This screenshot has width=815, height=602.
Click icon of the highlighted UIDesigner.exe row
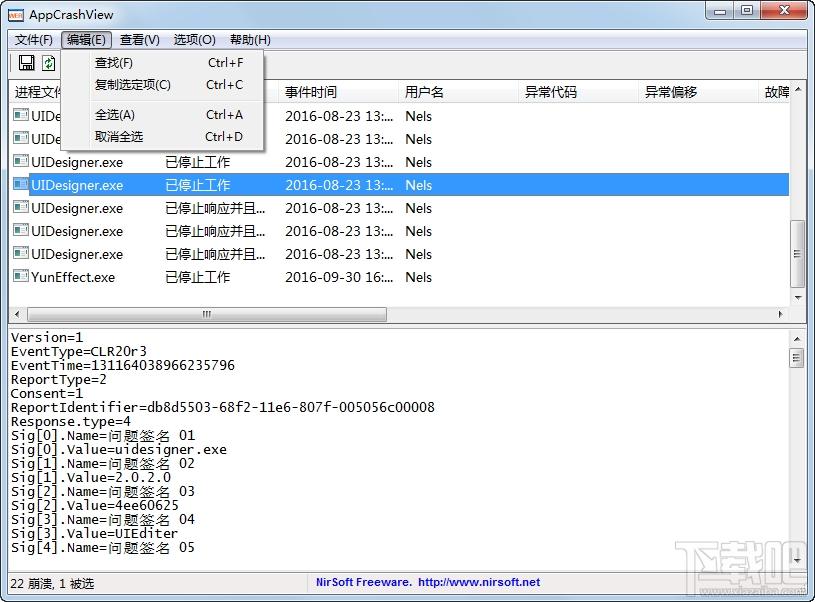[21, 185]
